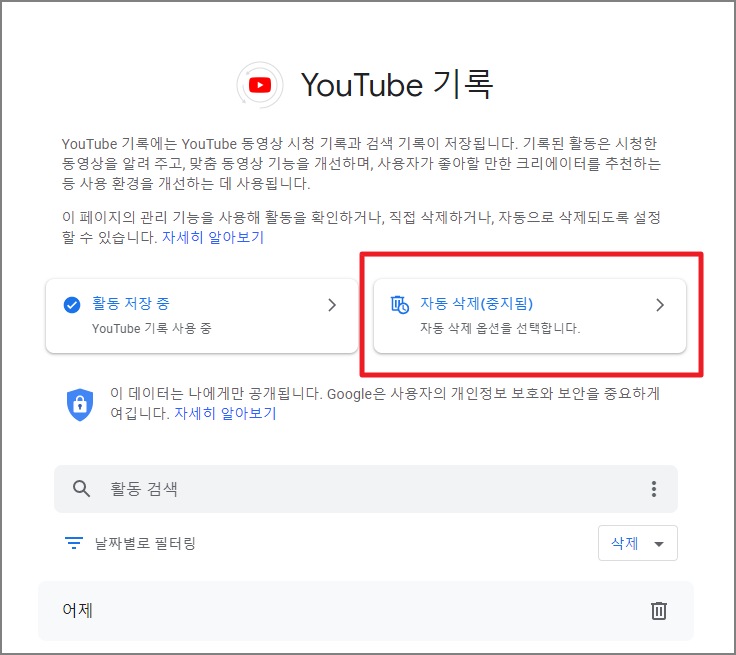
Task: Focus the 활동 검색 search field
Action: pyautogui.click(x=366, y=489)
